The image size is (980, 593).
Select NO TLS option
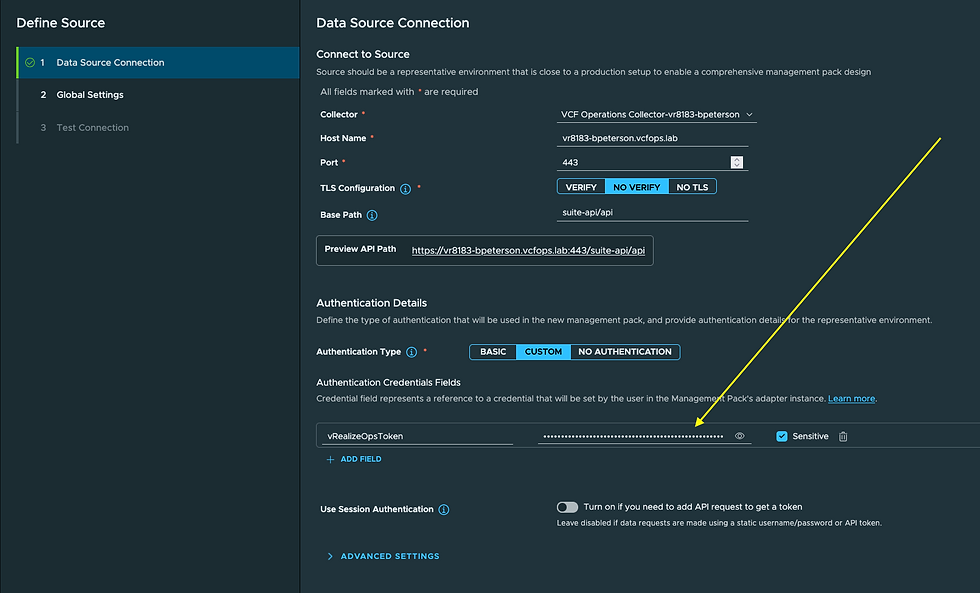(692, 187)
